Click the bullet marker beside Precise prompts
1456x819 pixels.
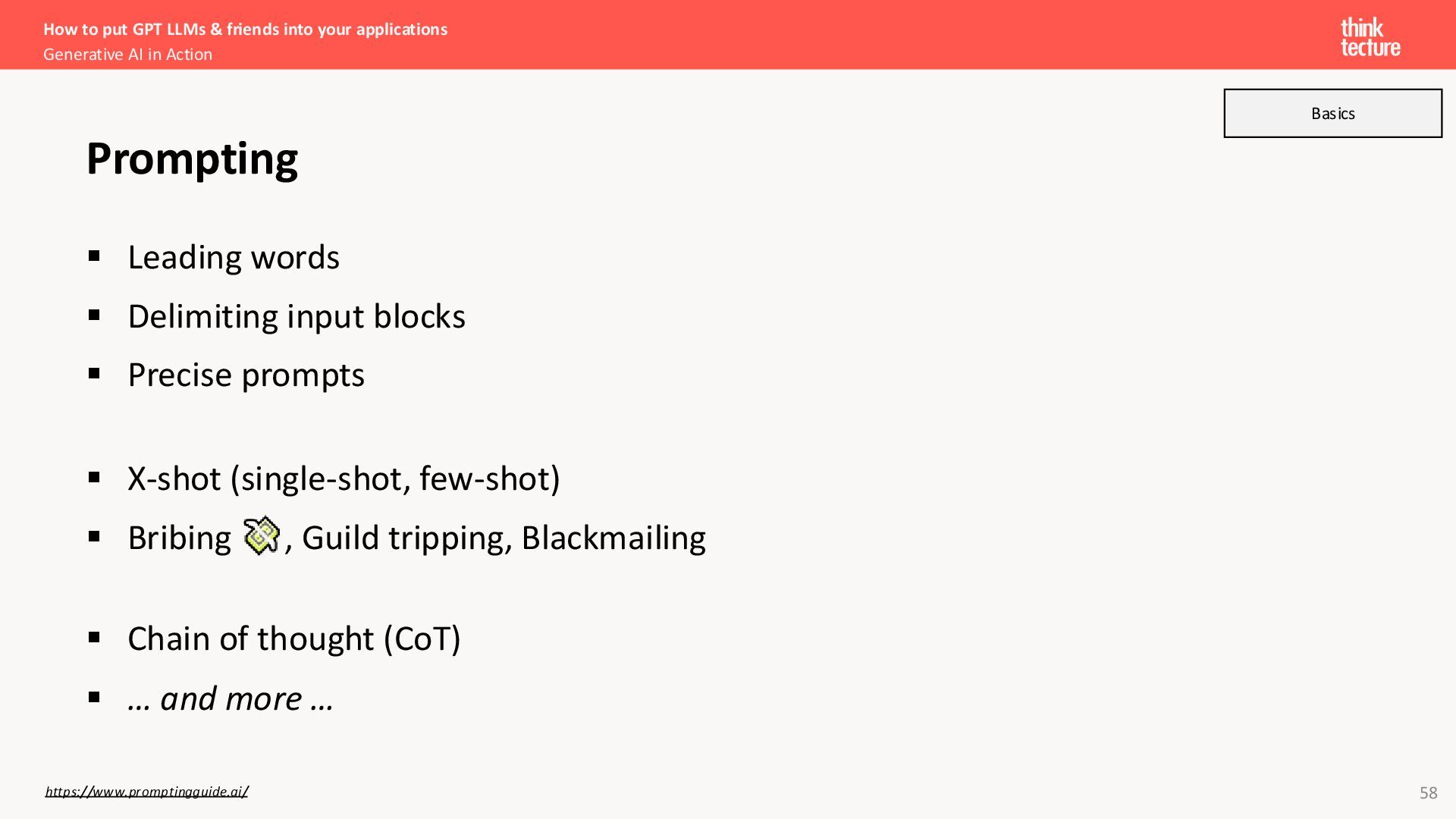[94, 373]
